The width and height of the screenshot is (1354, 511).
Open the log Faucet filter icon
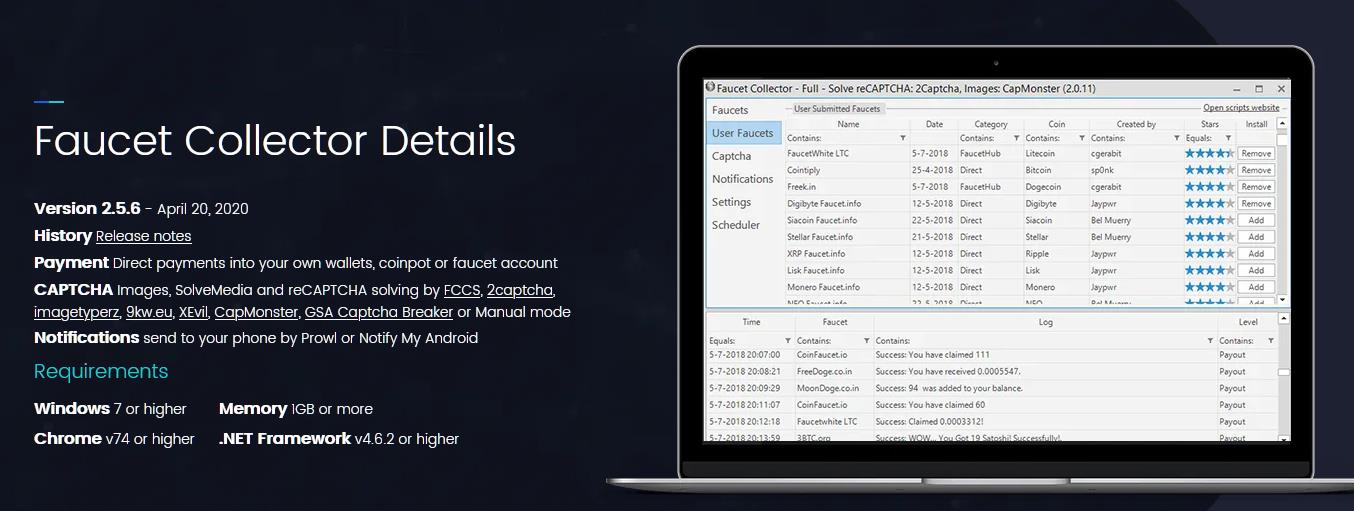(x=866, y=341)
